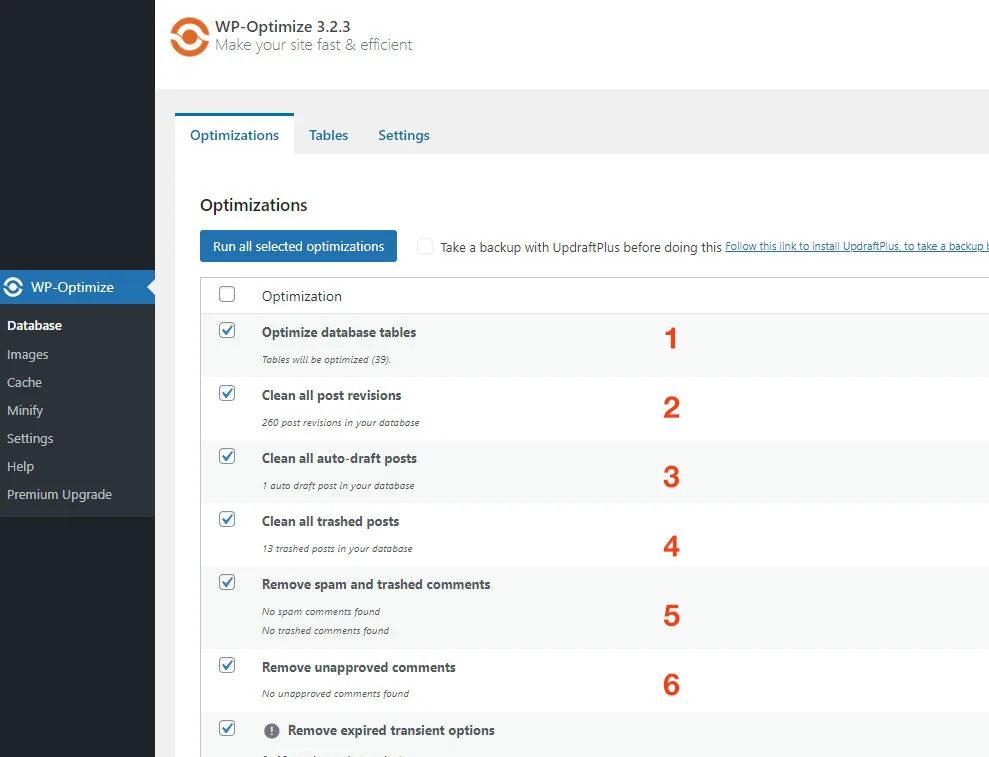Click the 'Clean all trashed posts' label

pyautogui.click(x=331, y=522)
